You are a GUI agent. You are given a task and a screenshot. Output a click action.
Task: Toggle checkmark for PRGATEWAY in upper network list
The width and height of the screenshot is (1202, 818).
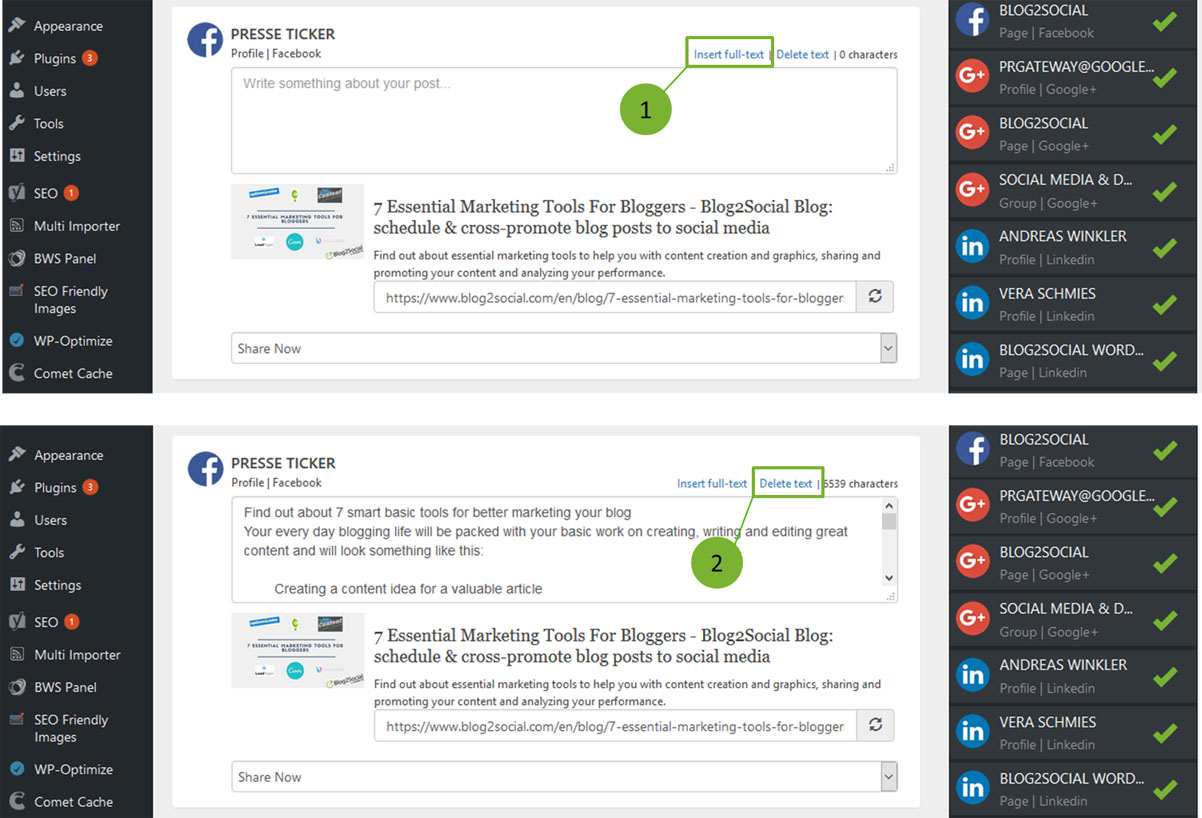tap(1164, 77)
